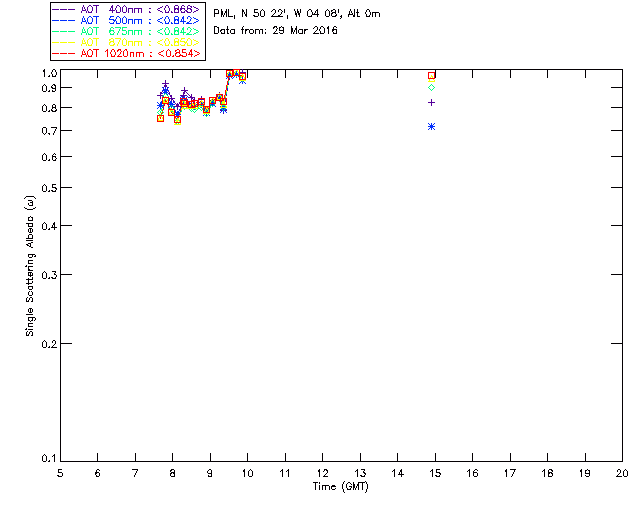The height and width of the screenshot is (512, 640).
Task: Click y-axis tick label 0.8
Action: click(x=49, y=108)
